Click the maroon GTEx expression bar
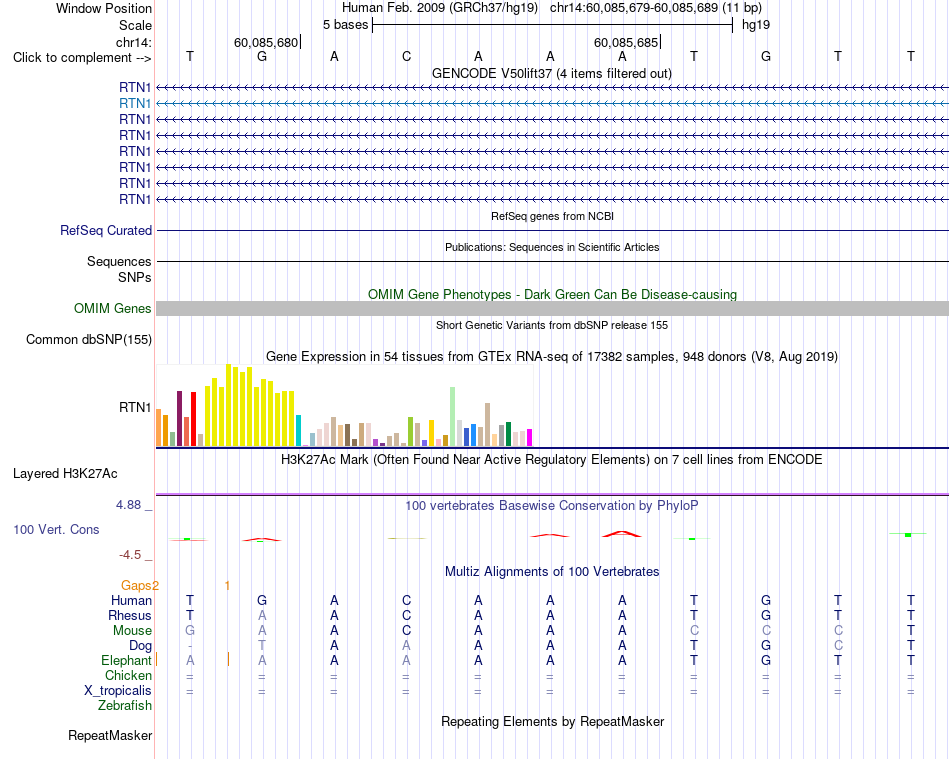 pos(179,419)
